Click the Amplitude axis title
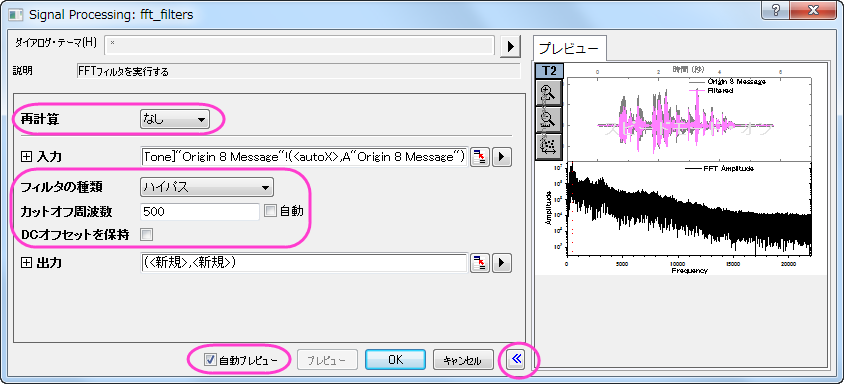The width and height of the screenshot is (844, 384). (x=548, y=208)
